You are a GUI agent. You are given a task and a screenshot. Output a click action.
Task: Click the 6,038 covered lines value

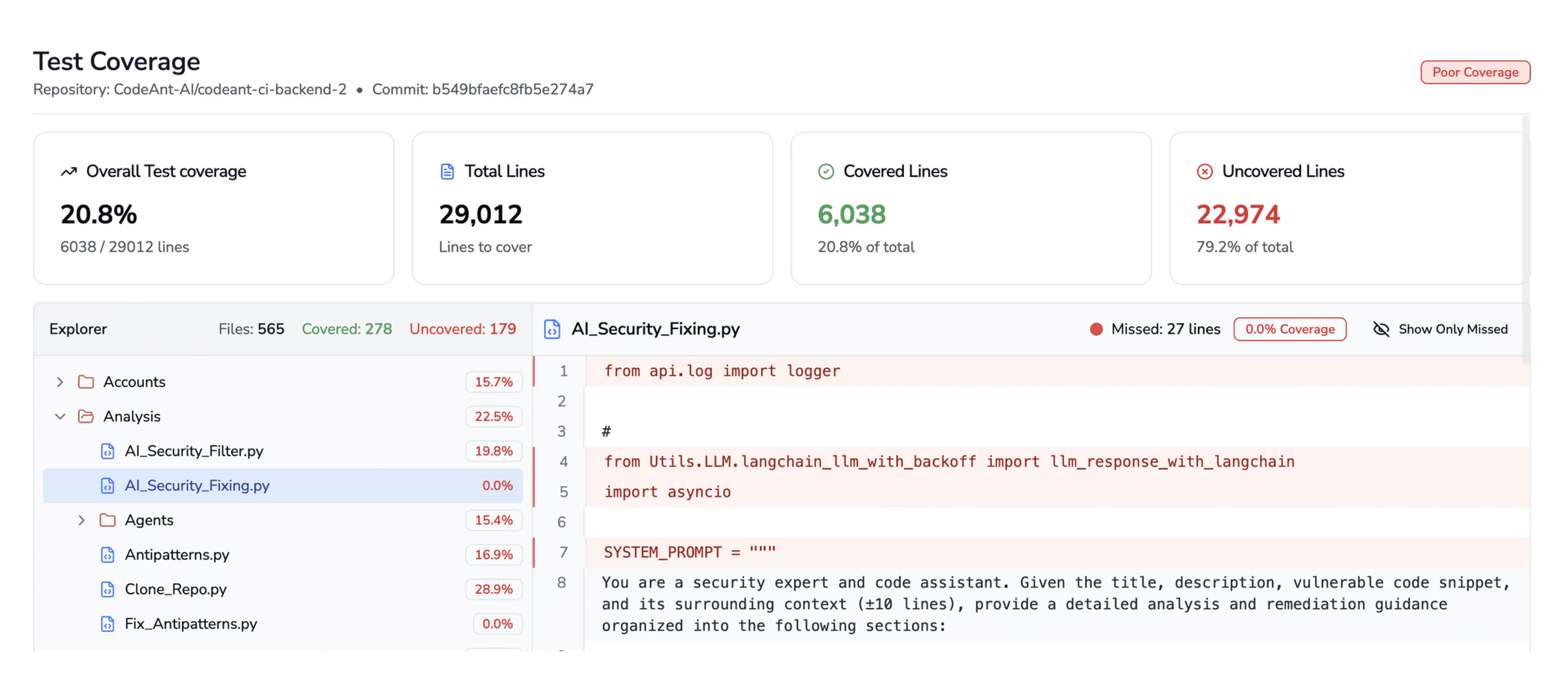point(851,215)
